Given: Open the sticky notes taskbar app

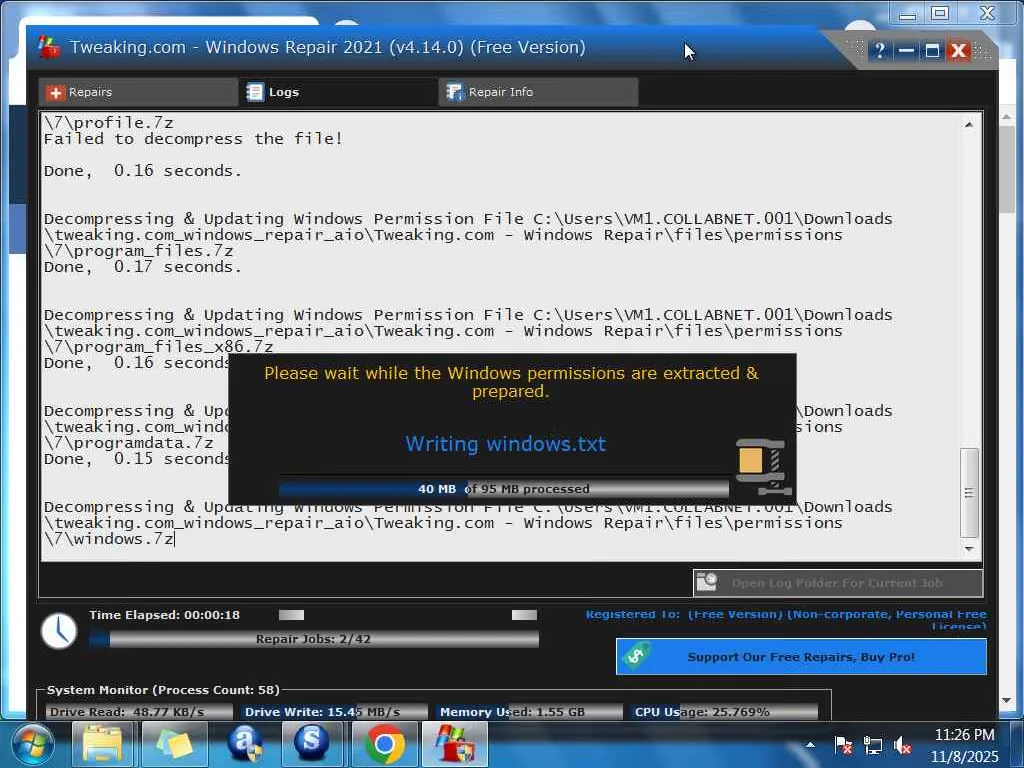Looking at the screenshot, I should pyautogui.click(x=174, y=744).
